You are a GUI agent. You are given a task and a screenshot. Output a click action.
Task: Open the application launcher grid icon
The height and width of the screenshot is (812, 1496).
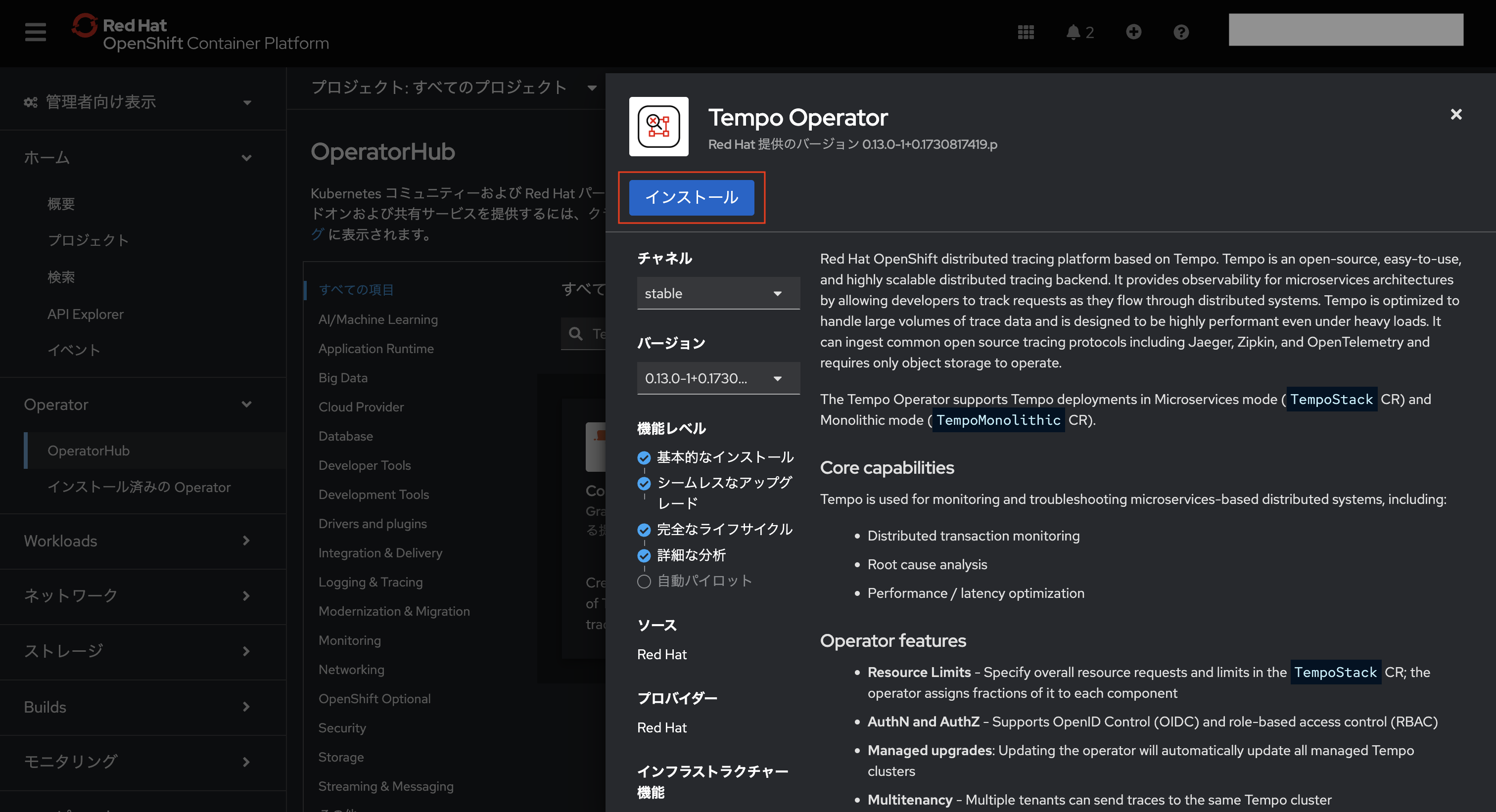(1026, 32)
